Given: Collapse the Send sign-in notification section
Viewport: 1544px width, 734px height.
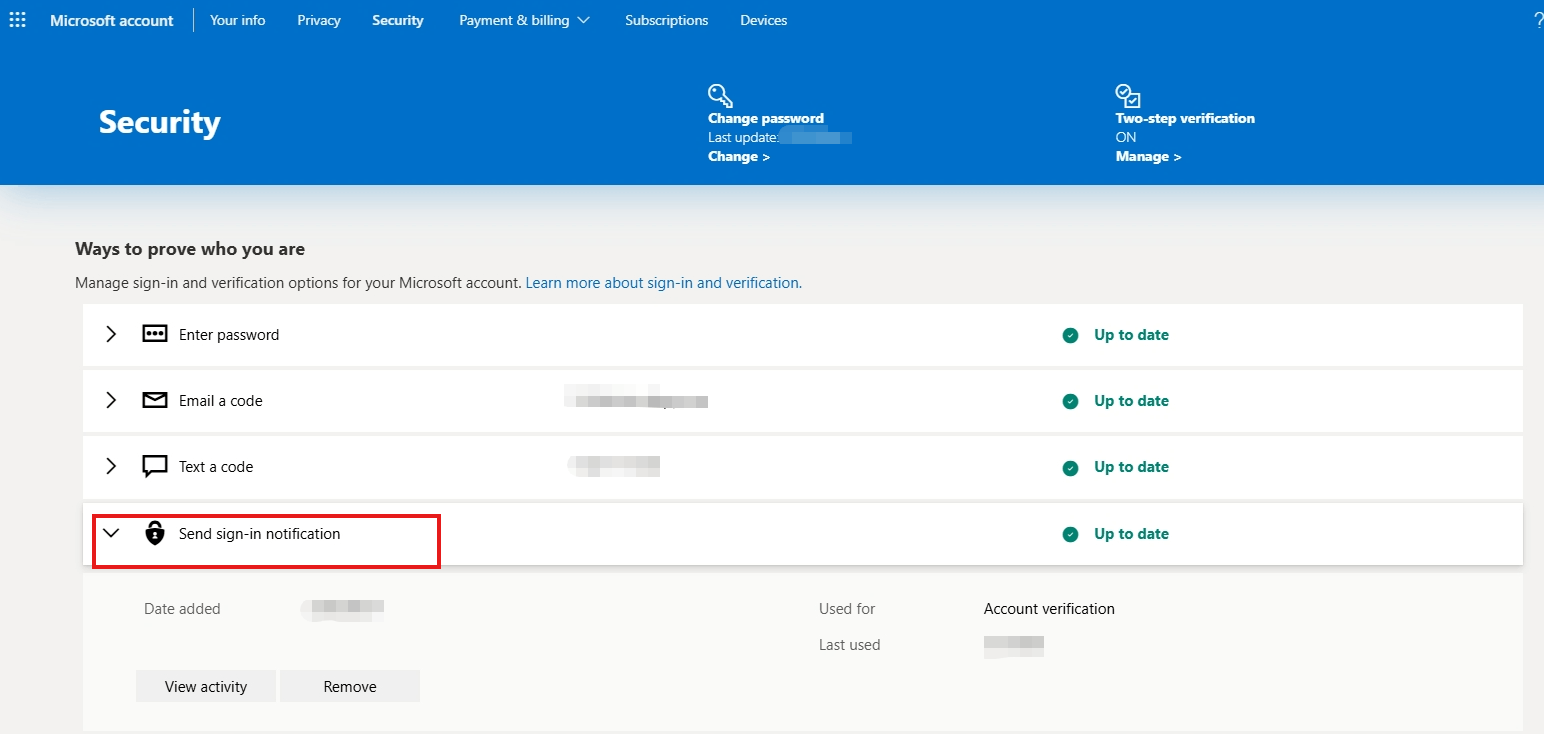Looking at the screenshot, I should tap(111, 533).
